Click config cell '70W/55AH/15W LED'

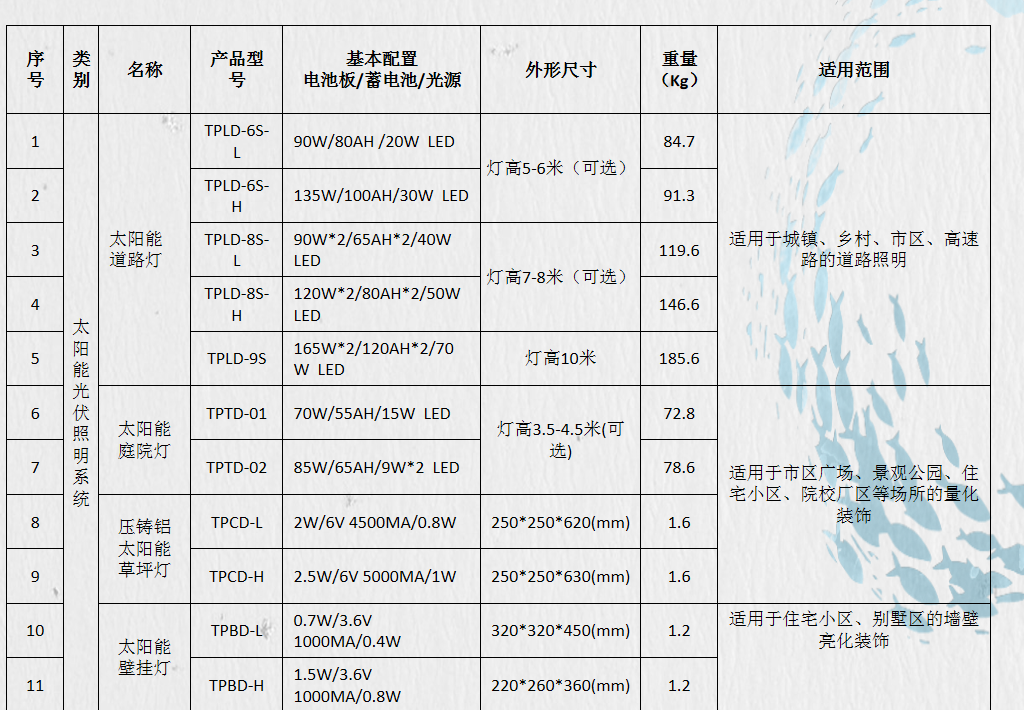pyautogui.click(x=381, y=413)
